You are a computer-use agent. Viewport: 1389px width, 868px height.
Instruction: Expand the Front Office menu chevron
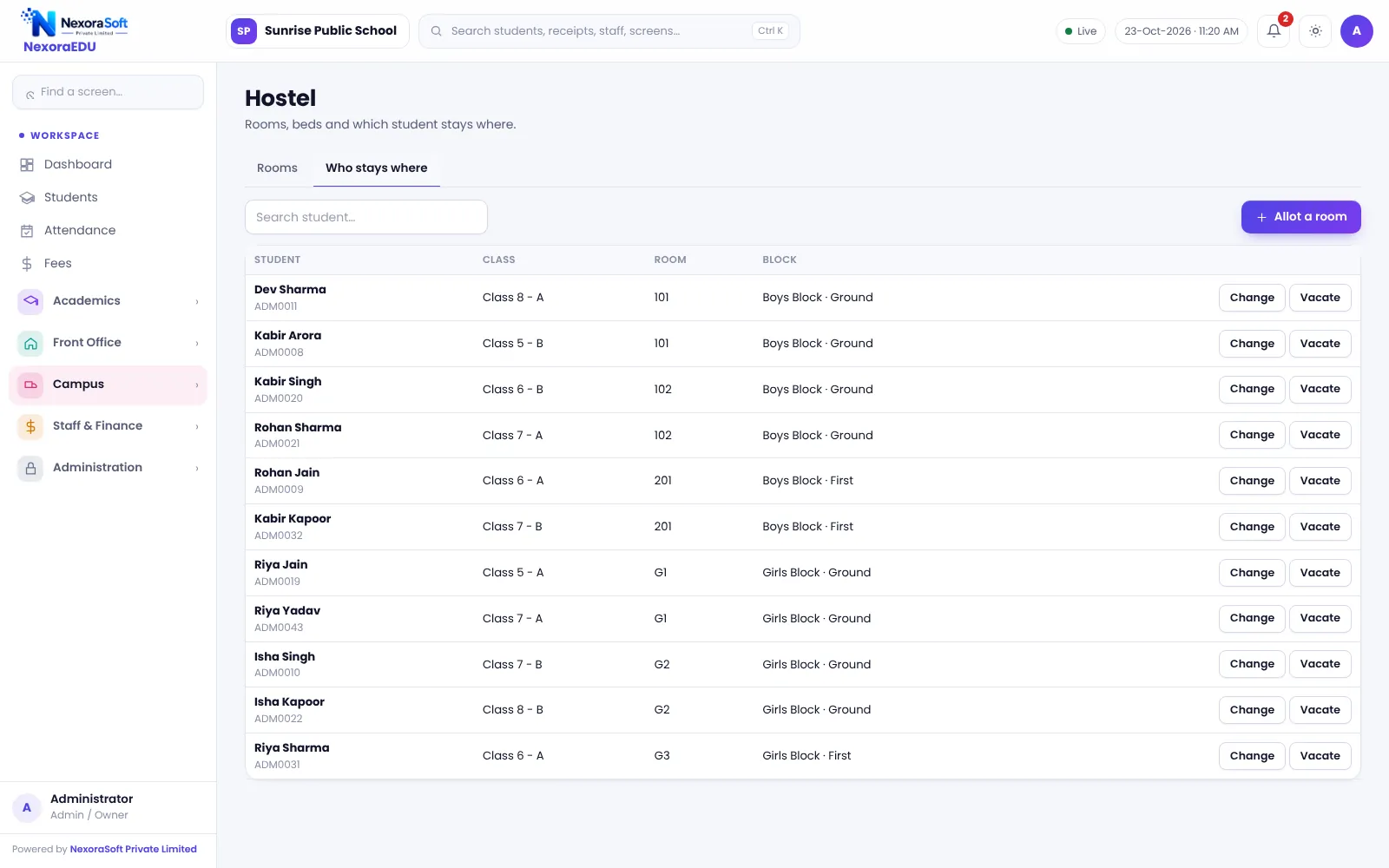[197, 343]
